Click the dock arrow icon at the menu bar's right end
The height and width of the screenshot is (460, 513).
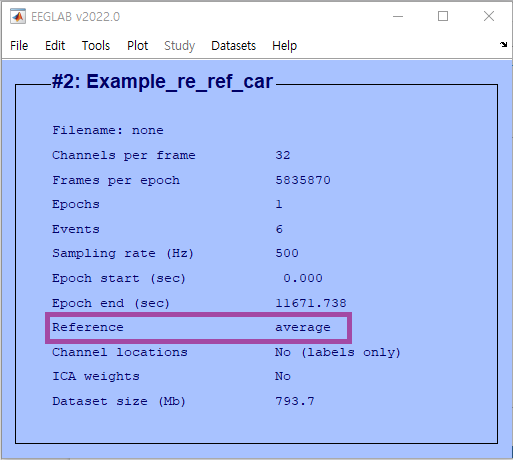click(x=503, y=44)
